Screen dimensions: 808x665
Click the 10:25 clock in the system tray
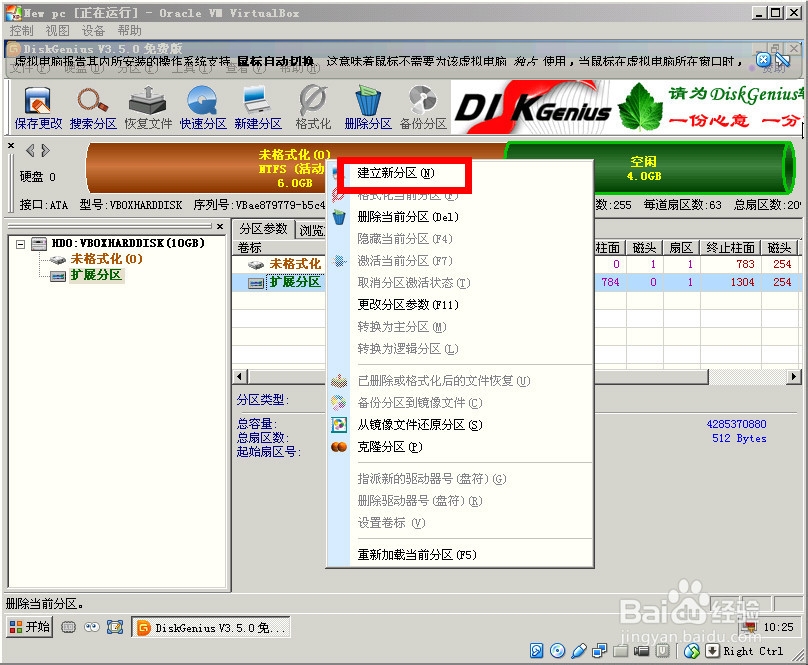click(778, 627)
